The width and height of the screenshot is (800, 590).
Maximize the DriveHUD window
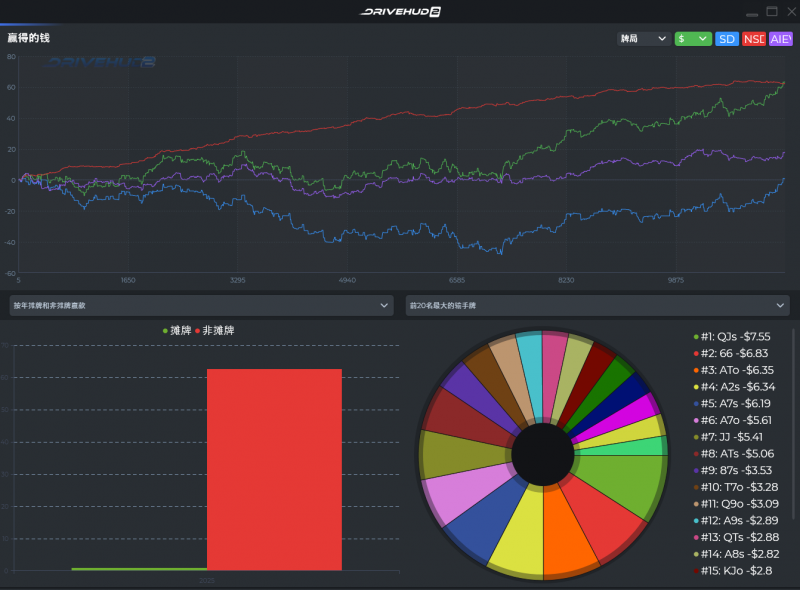click(x=771, y=11)
